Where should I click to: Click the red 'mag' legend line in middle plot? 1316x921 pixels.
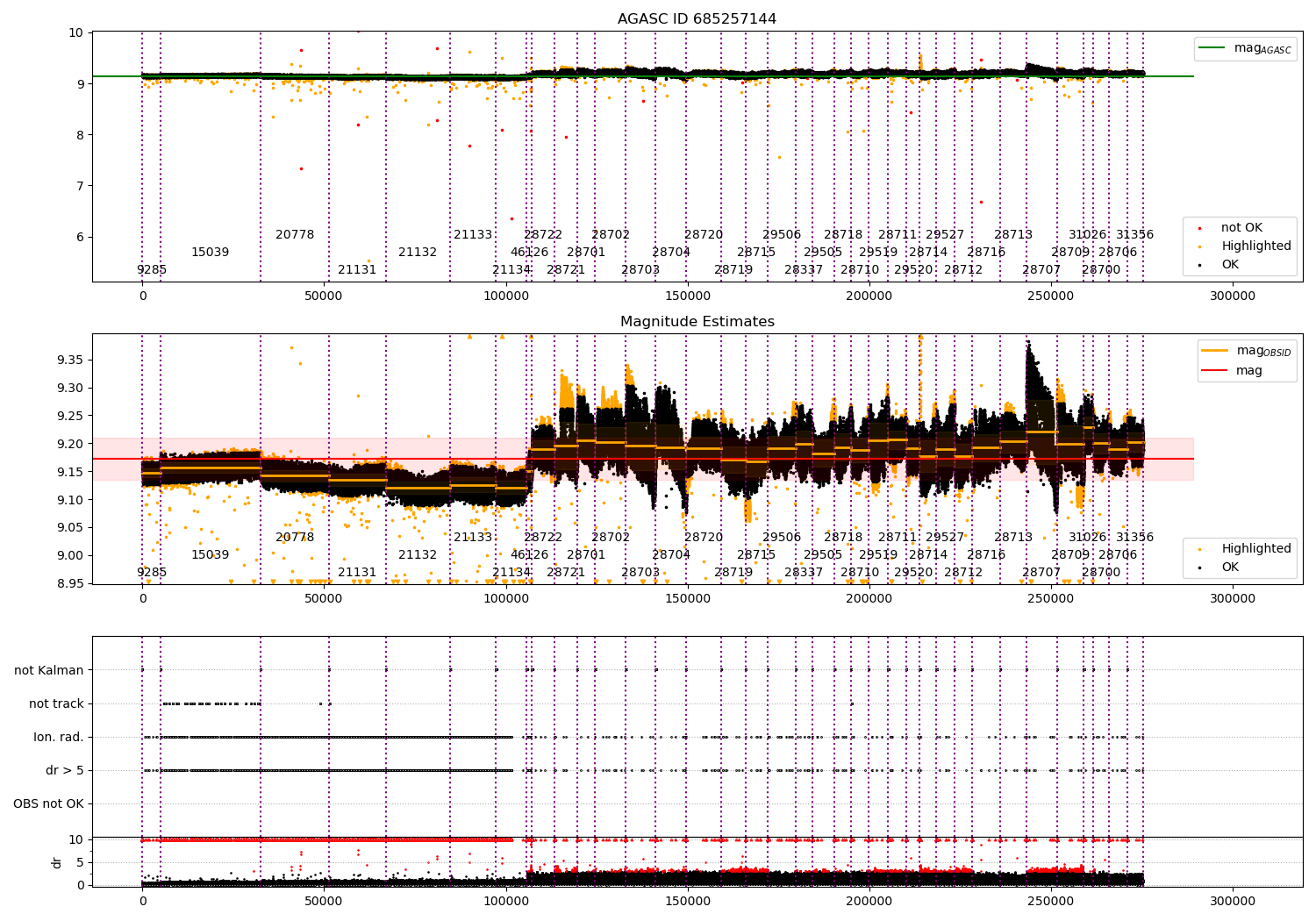coord(1213,371)
